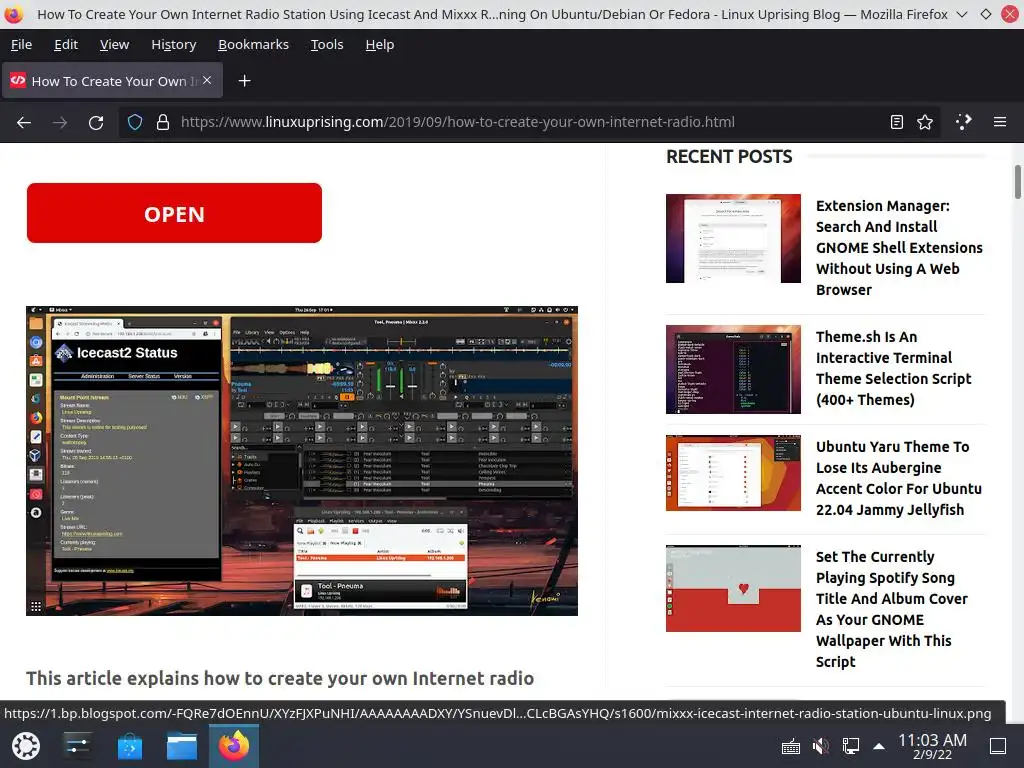Open keyboard layout tray icon
Viewport: 1024px width, 768px height.
791,746
